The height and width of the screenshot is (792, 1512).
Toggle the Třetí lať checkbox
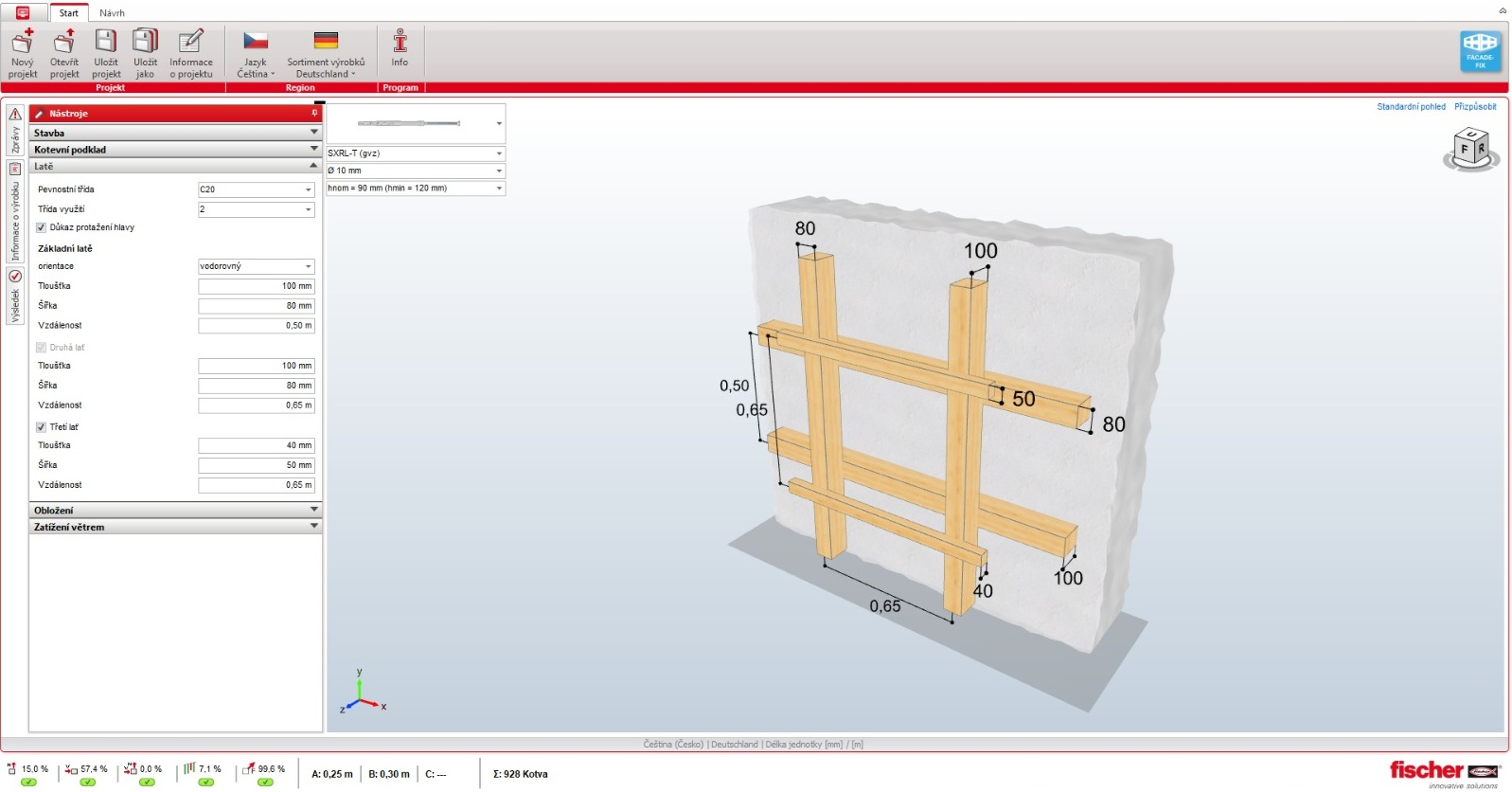41,427
